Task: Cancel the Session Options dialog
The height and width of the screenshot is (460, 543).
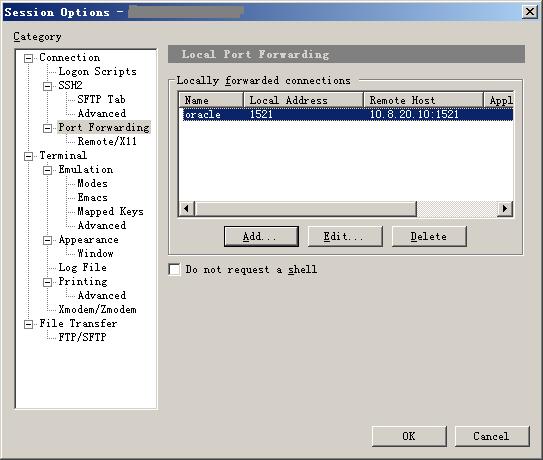Action: click(x=492, y=436)
